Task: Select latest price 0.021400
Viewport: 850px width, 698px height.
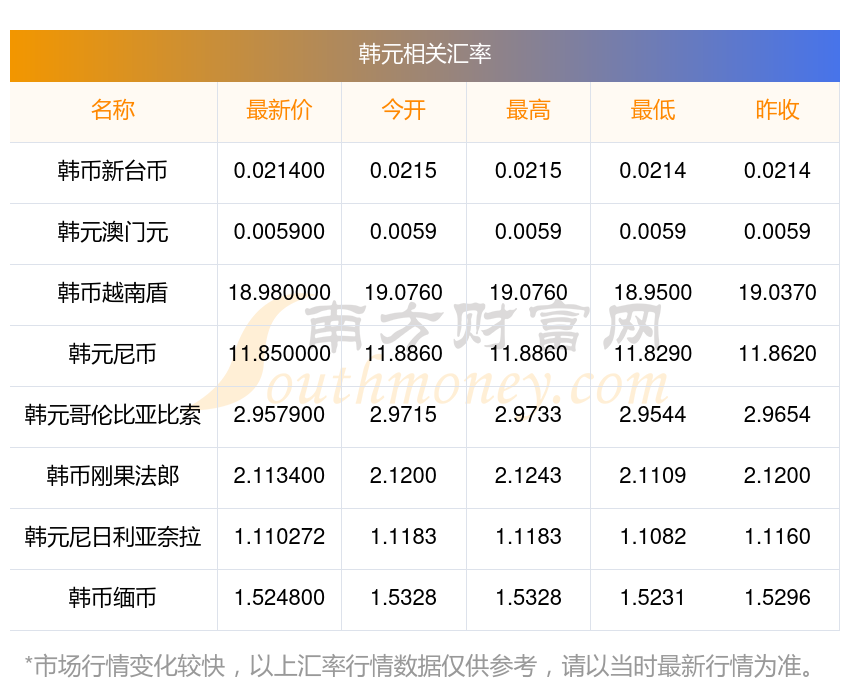Action: [x=279, y=171]
